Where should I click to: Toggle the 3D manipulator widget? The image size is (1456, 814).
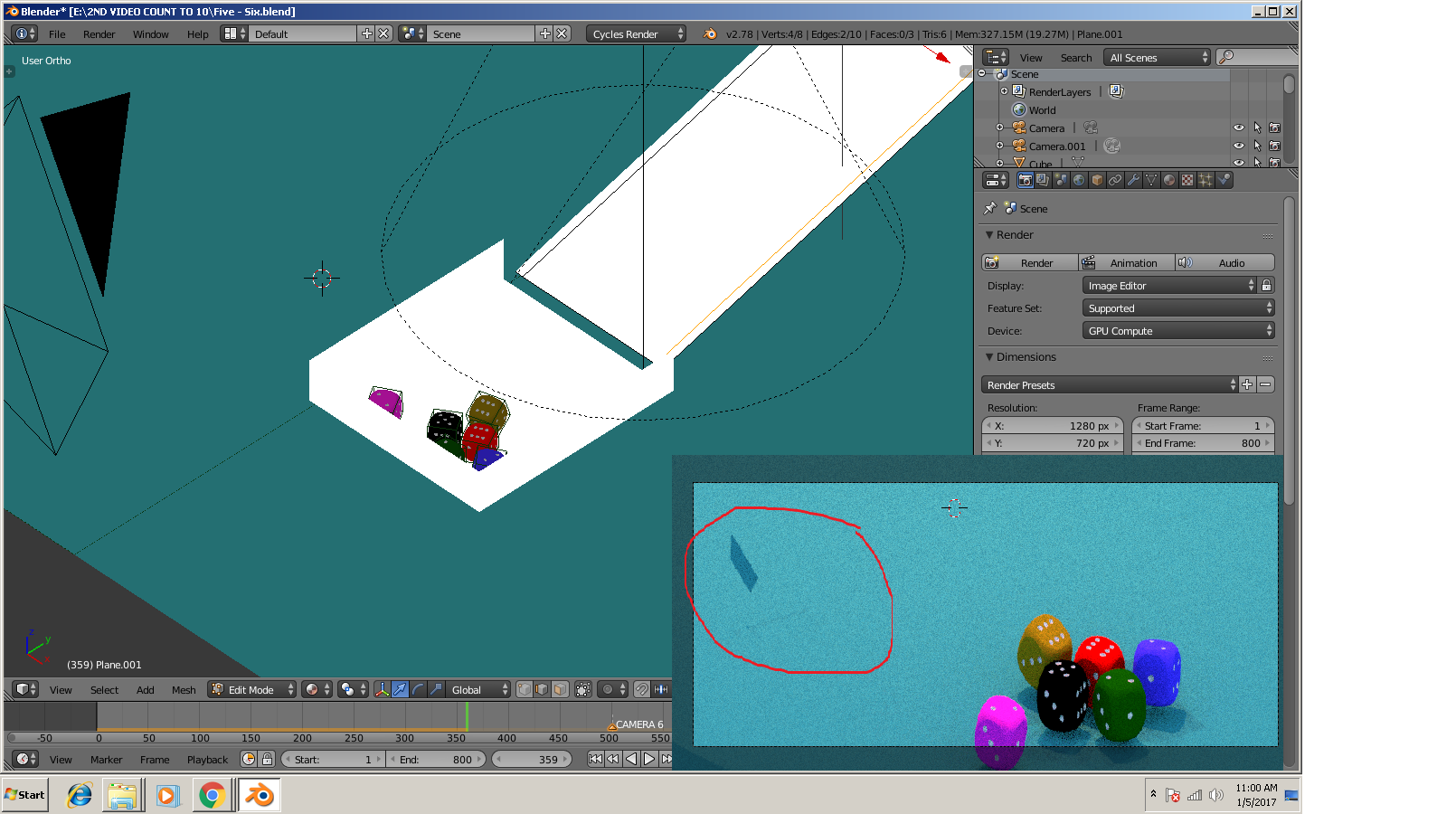pyautogui.click(x=382, y=689)
